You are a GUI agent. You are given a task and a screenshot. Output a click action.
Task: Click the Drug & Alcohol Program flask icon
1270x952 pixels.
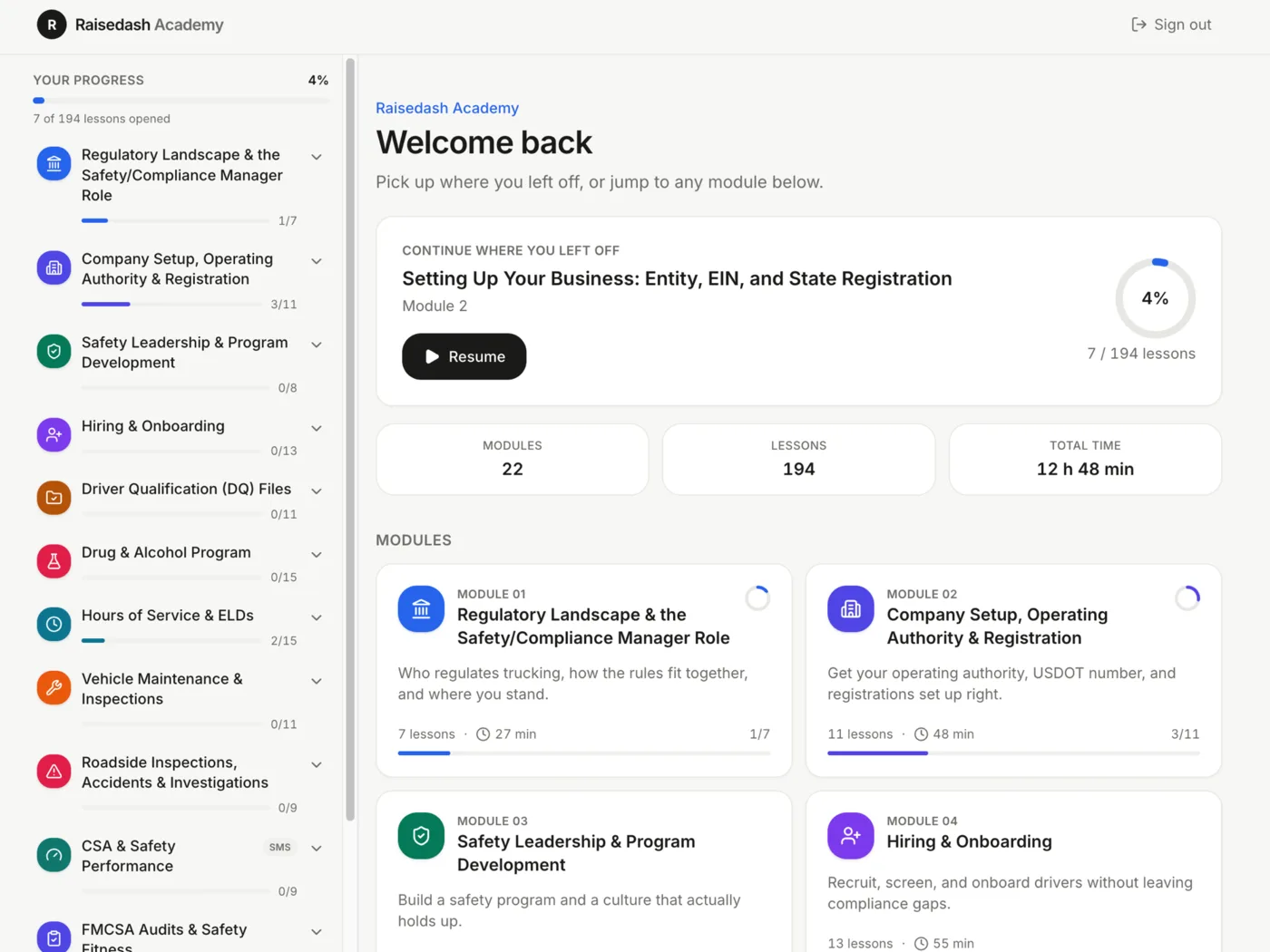[54, 561]
